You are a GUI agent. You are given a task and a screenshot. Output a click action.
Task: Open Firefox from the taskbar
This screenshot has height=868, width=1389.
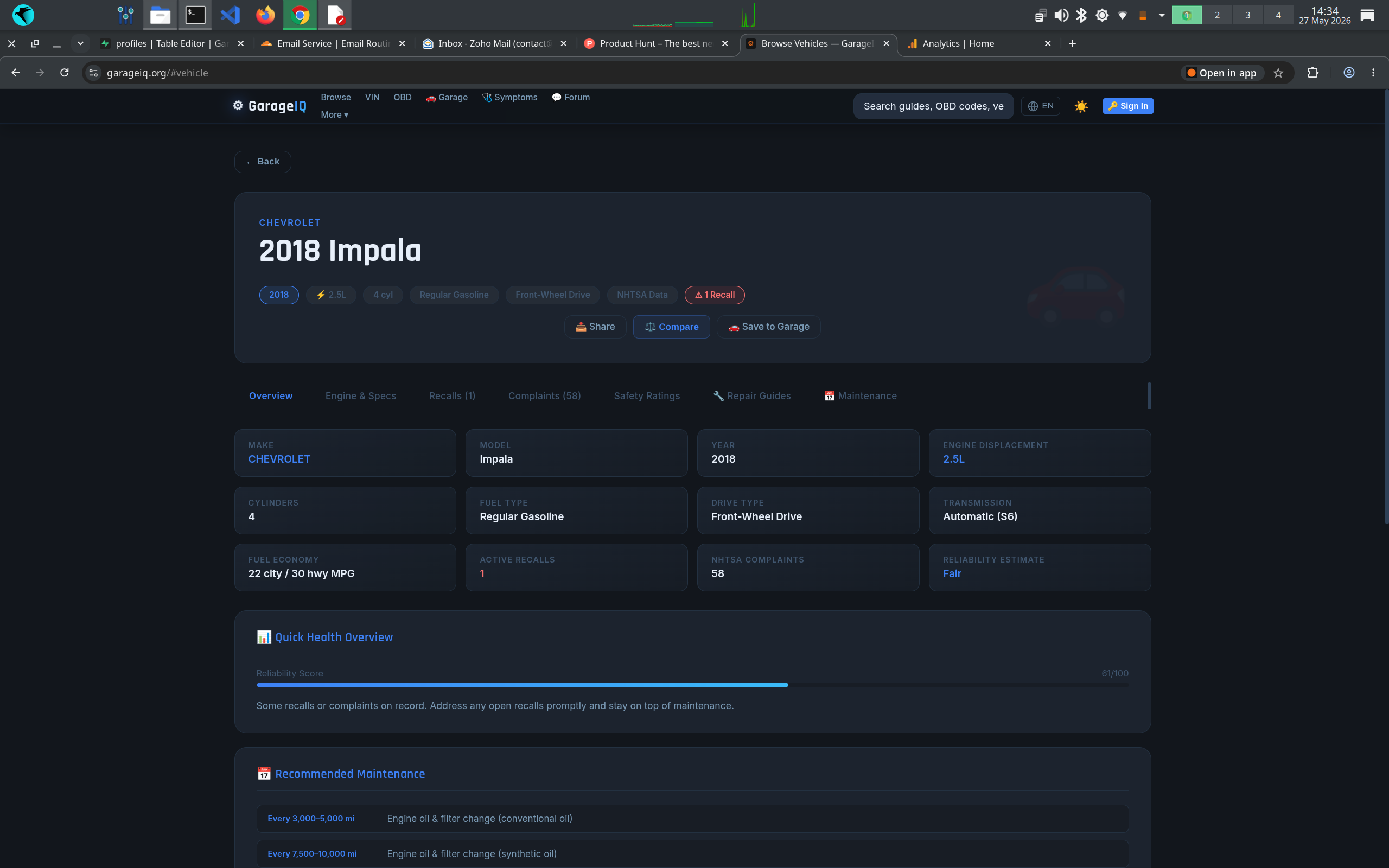[265, 15]
